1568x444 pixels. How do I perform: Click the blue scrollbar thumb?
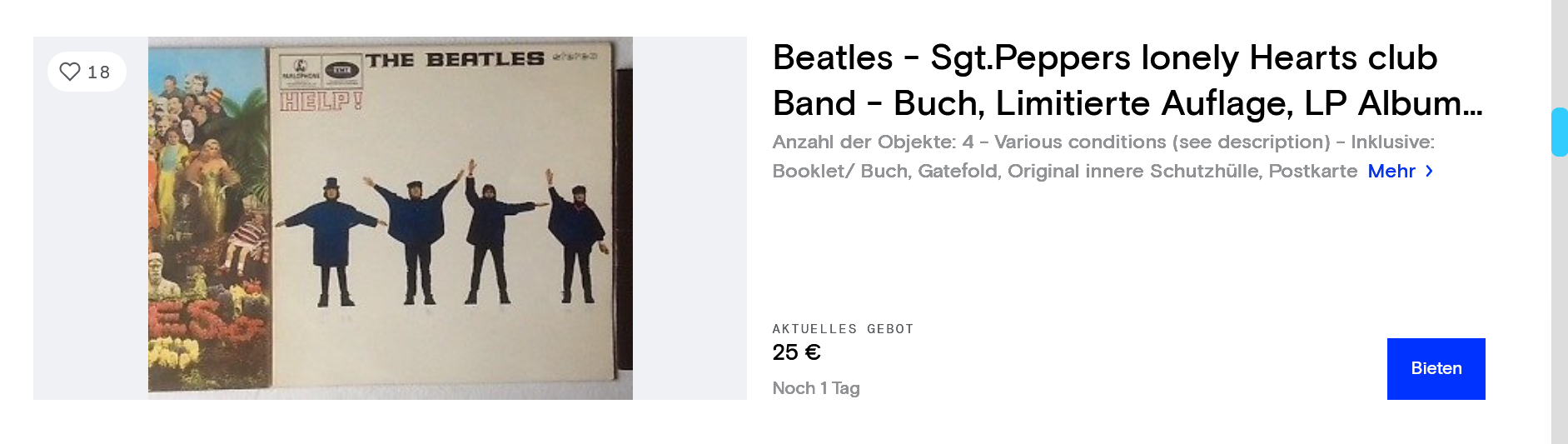click(1559, 132)
